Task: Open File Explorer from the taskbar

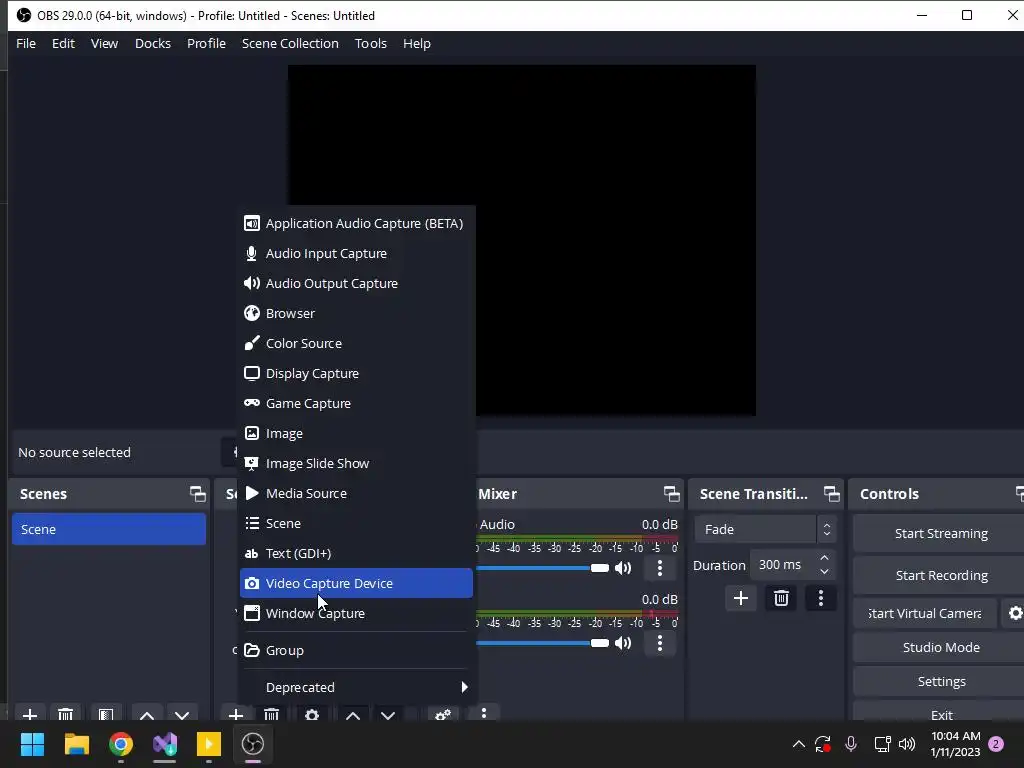Action: [76, 744]
